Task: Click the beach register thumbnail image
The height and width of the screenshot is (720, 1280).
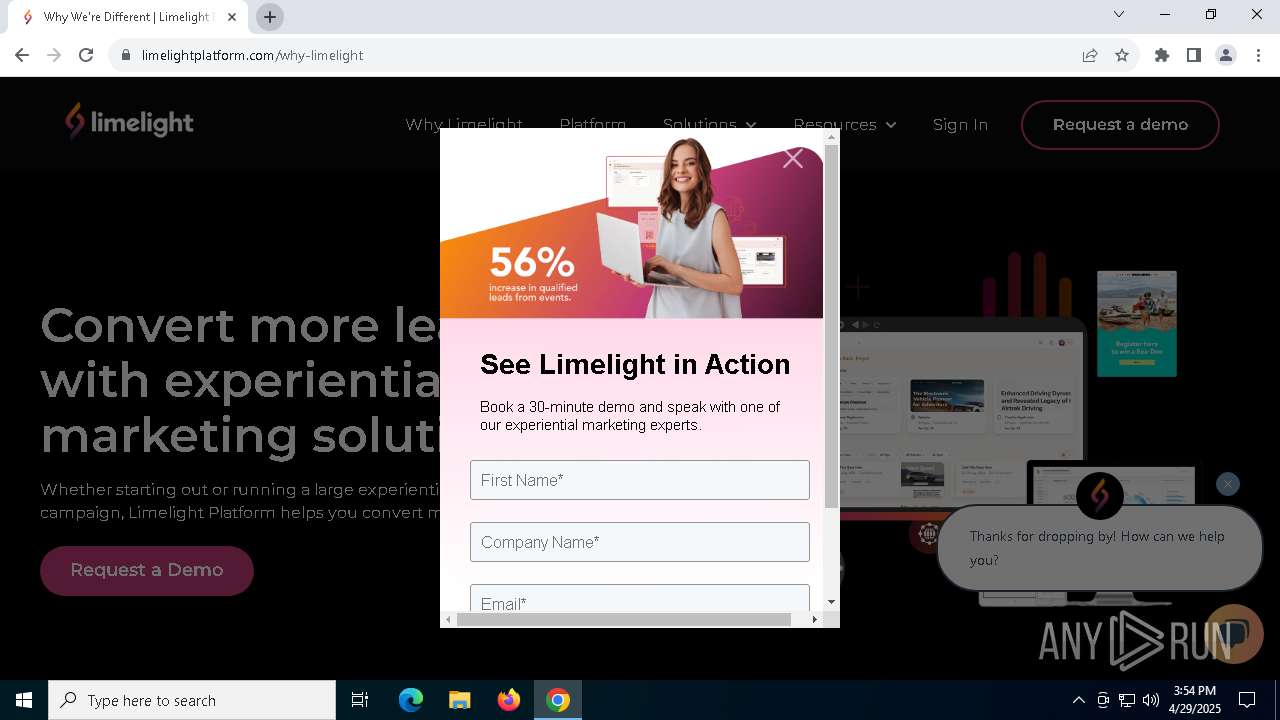Action: [x=1137, y=323]
